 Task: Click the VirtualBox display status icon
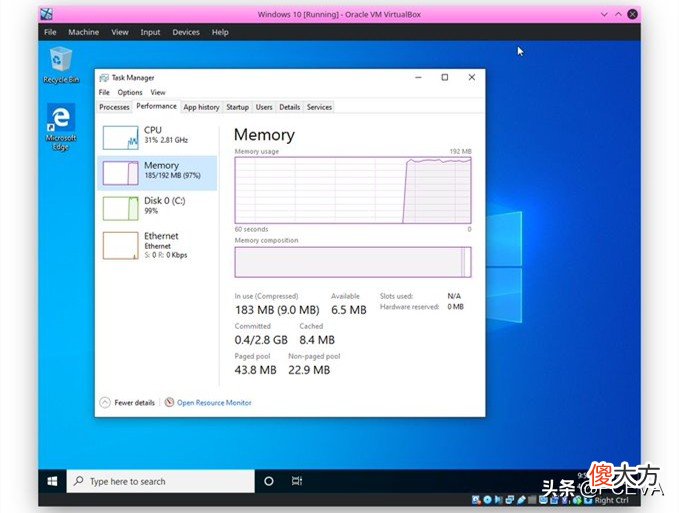coord(543,500)
